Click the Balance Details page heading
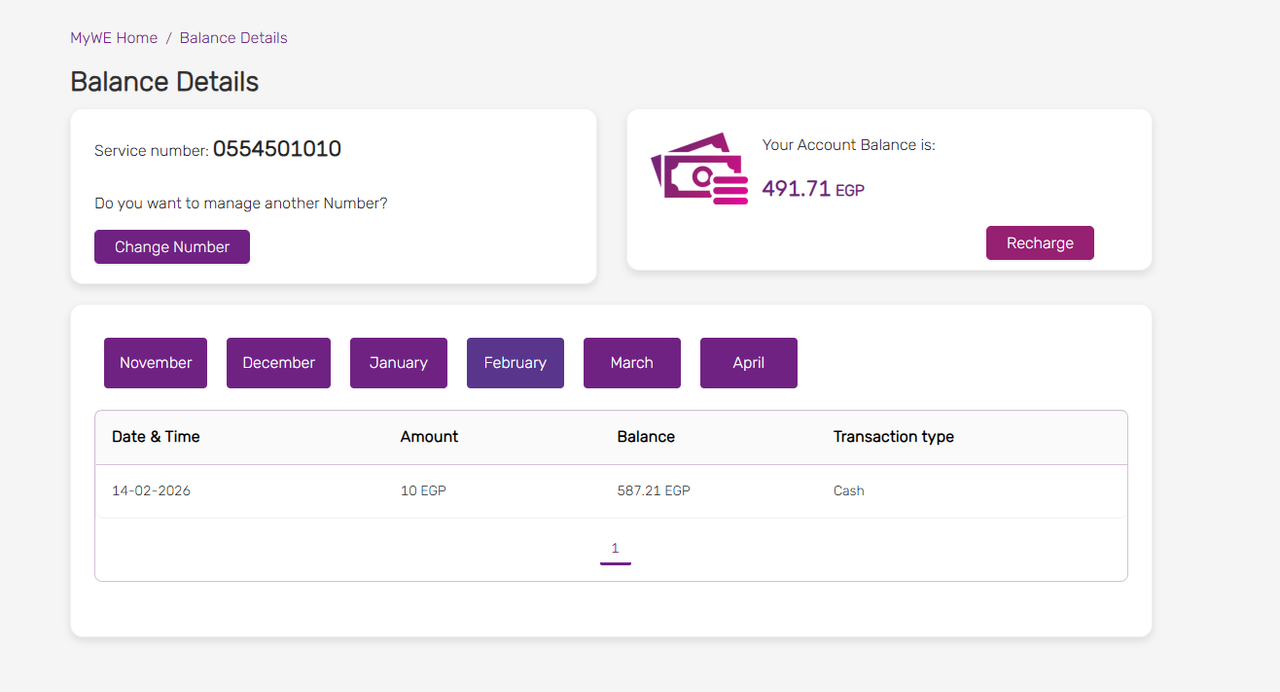The width and height of the screenshot is (1280, 692). click(x=165, y=82)
